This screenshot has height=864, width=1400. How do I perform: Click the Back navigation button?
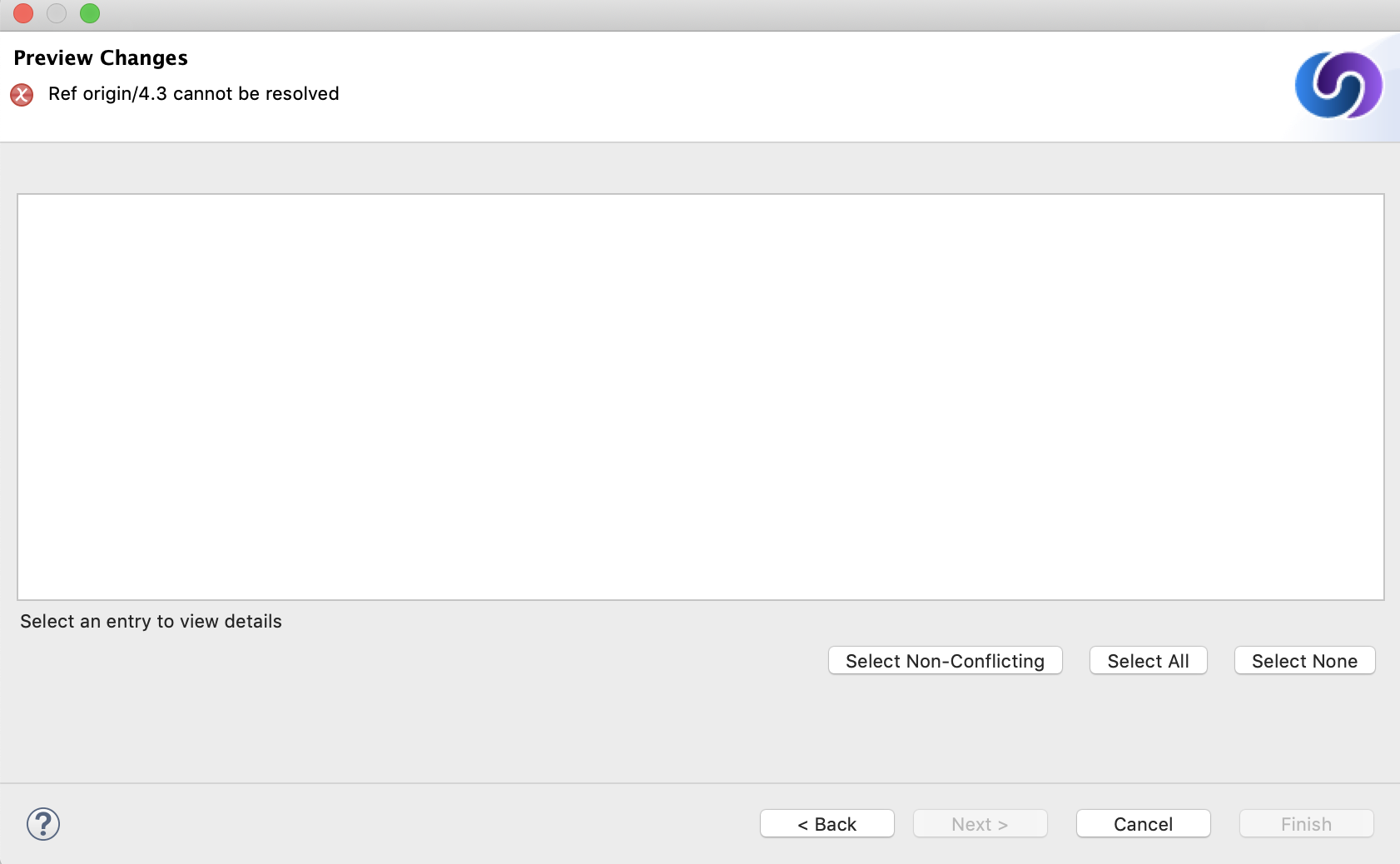(x=827, y=824)
